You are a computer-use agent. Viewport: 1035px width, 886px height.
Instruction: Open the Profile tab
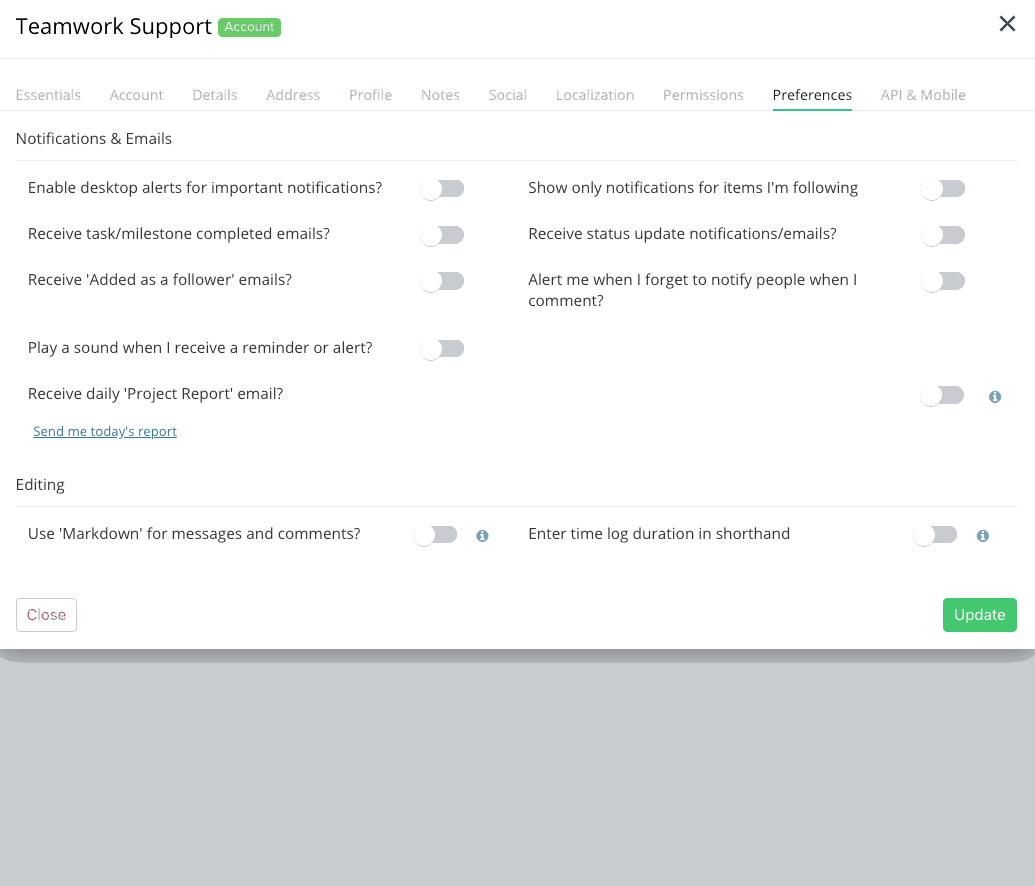tap(370, 95)
